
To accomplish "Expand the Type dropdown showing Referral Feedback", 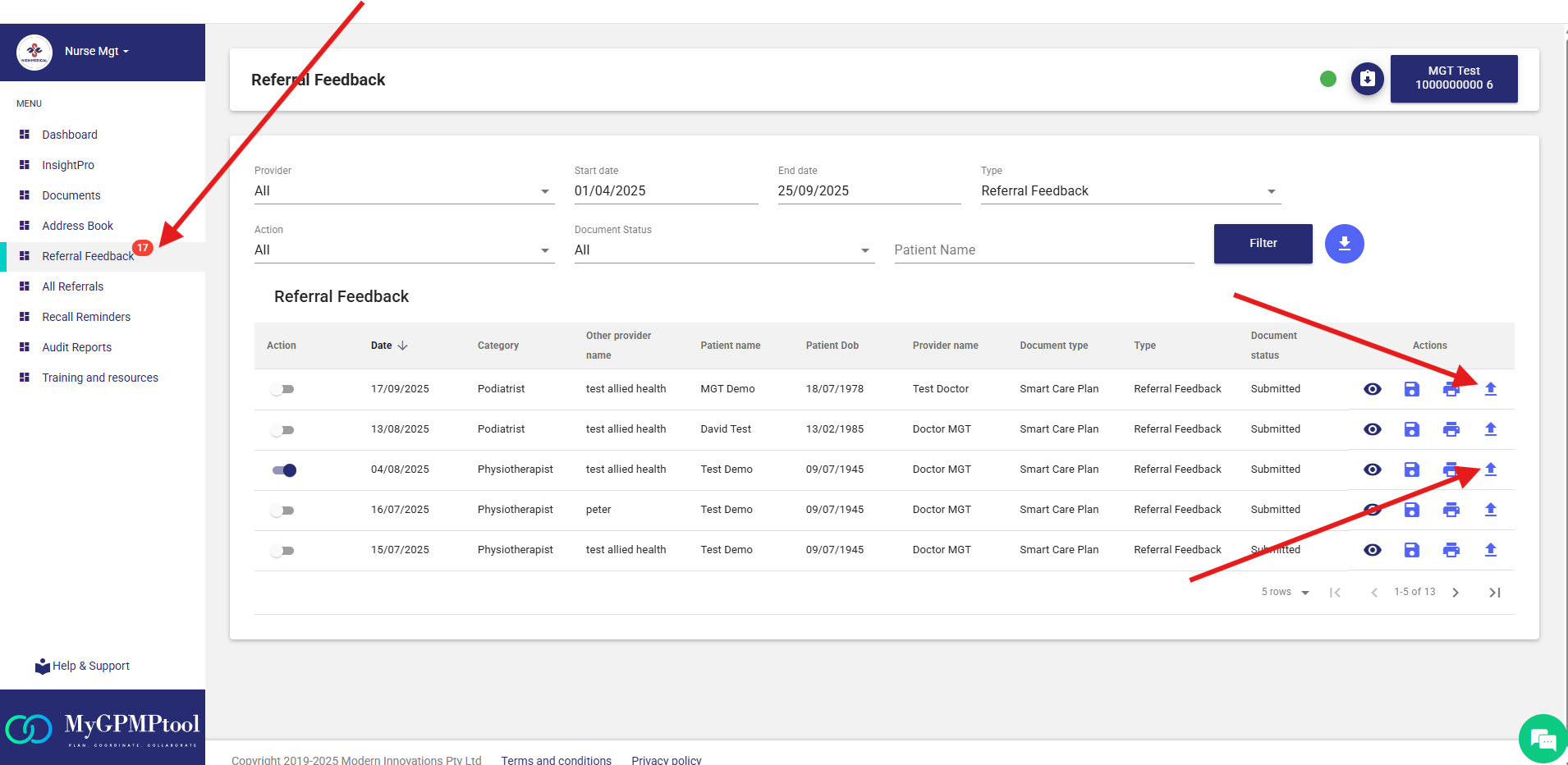I will tap(1130, 191).
